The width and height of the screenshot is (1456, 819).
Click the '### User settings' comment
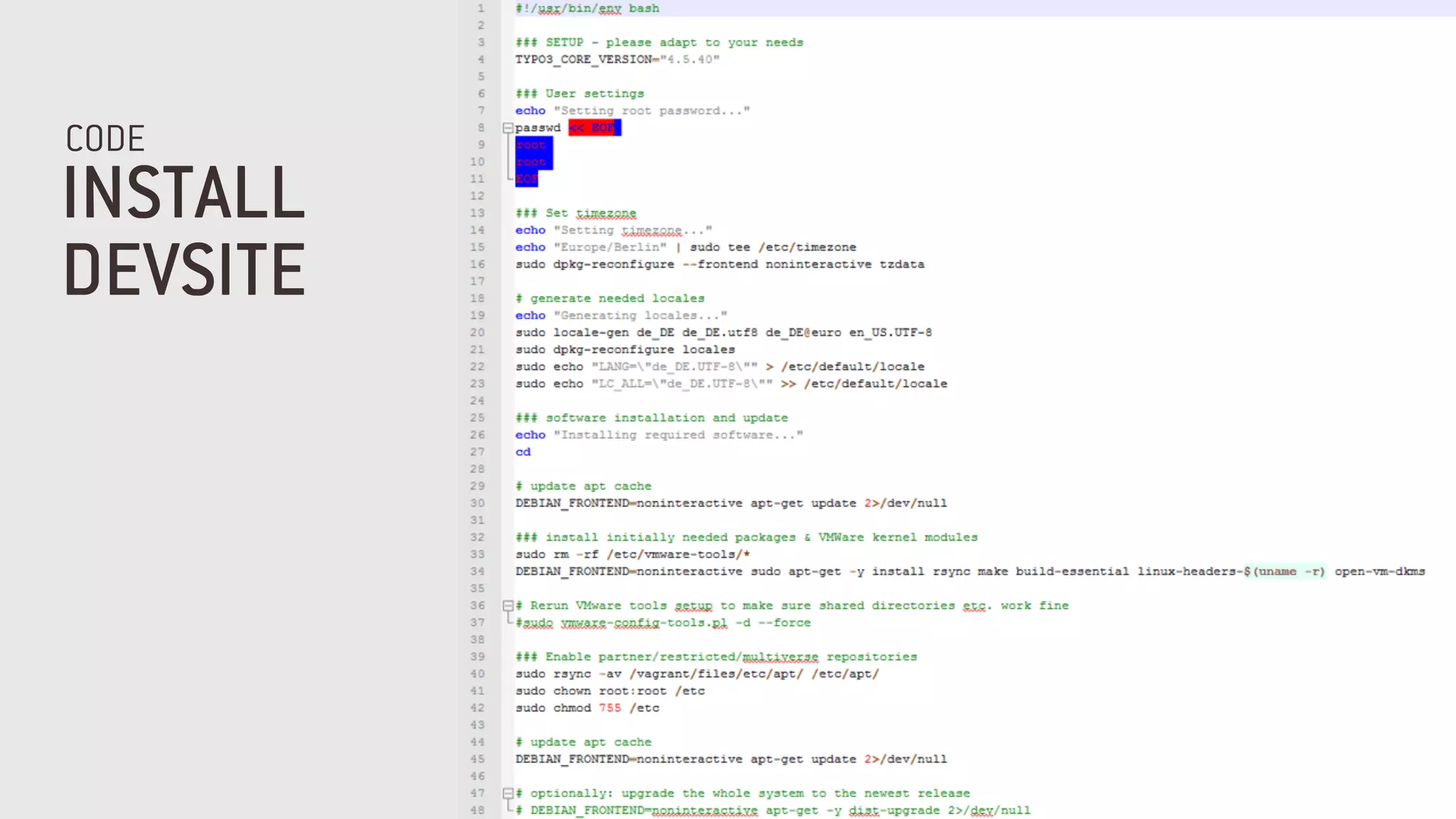[x=579, y=94]
